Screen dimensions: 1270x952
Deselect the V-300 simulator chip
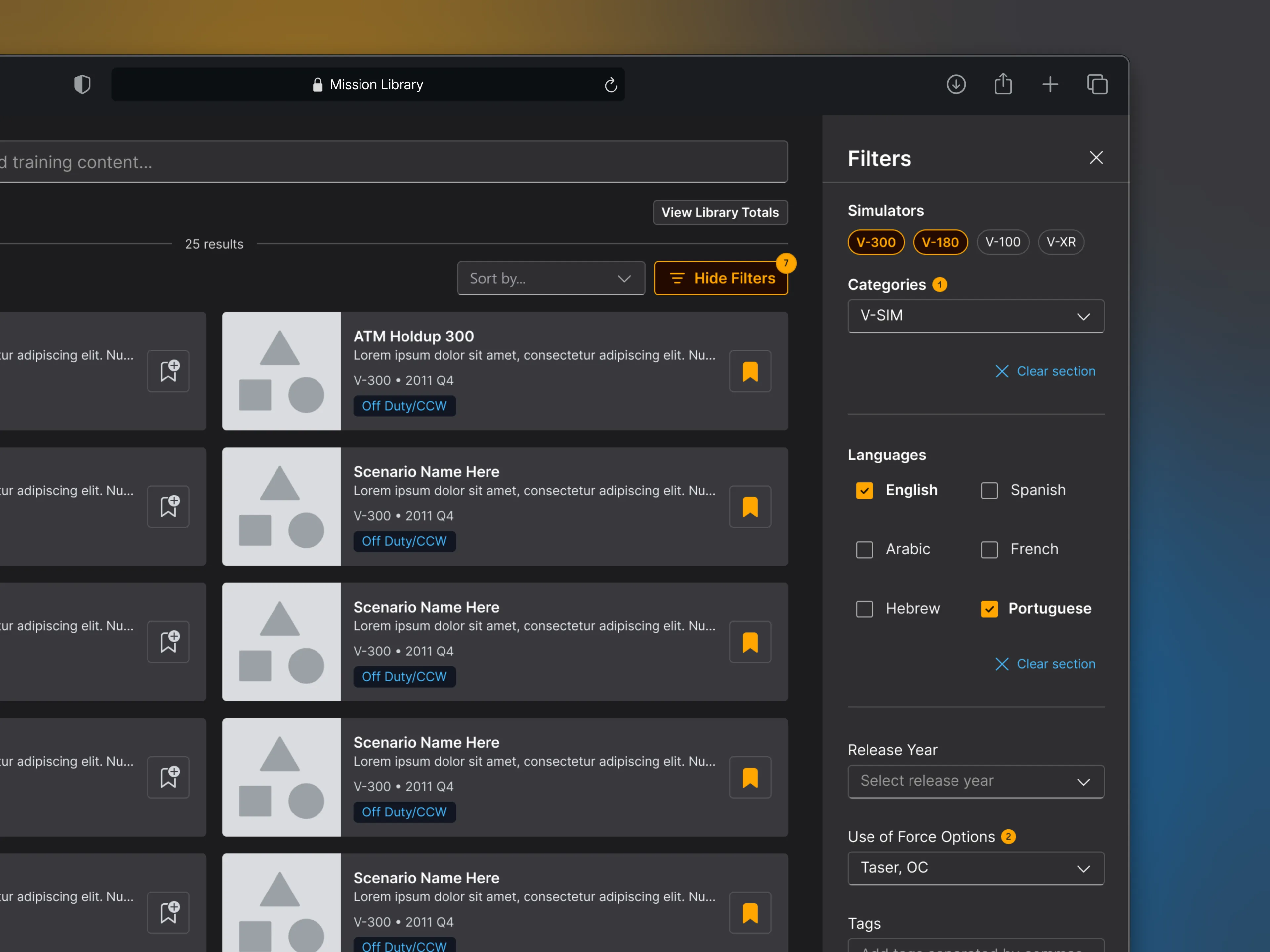coord(876,242)
